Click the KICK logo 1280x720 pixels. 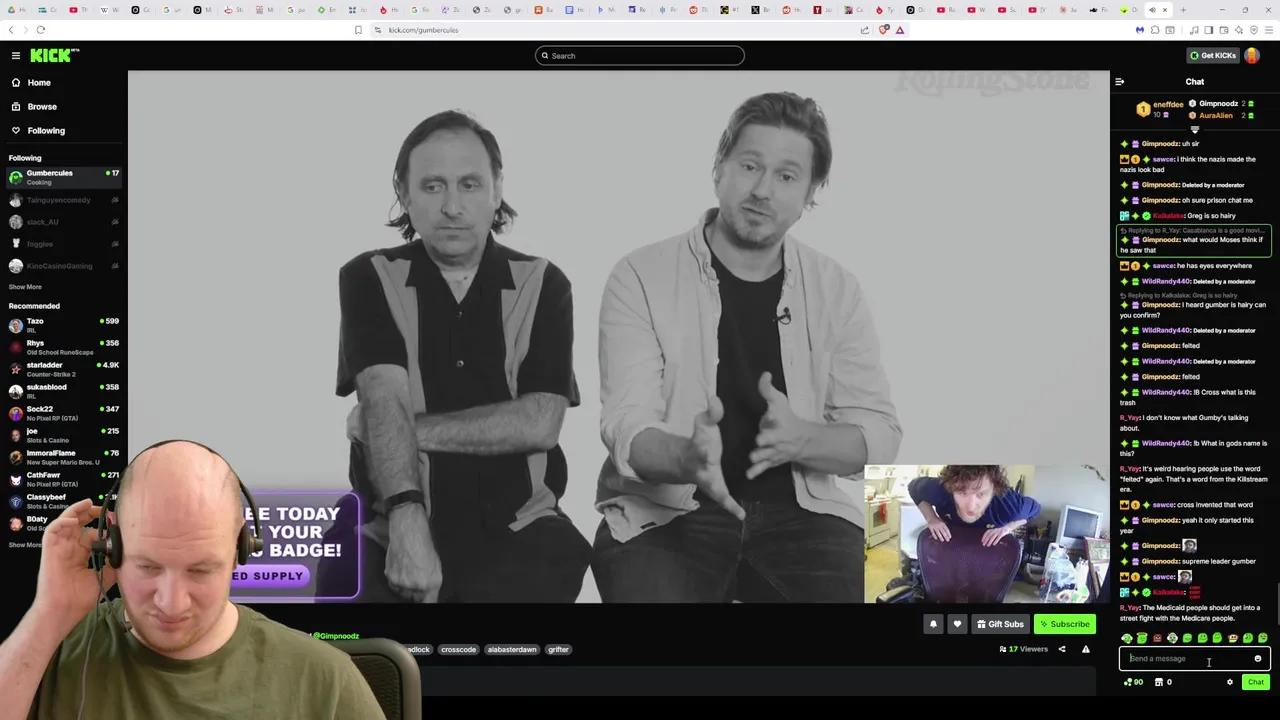click(x=54, y=56)
